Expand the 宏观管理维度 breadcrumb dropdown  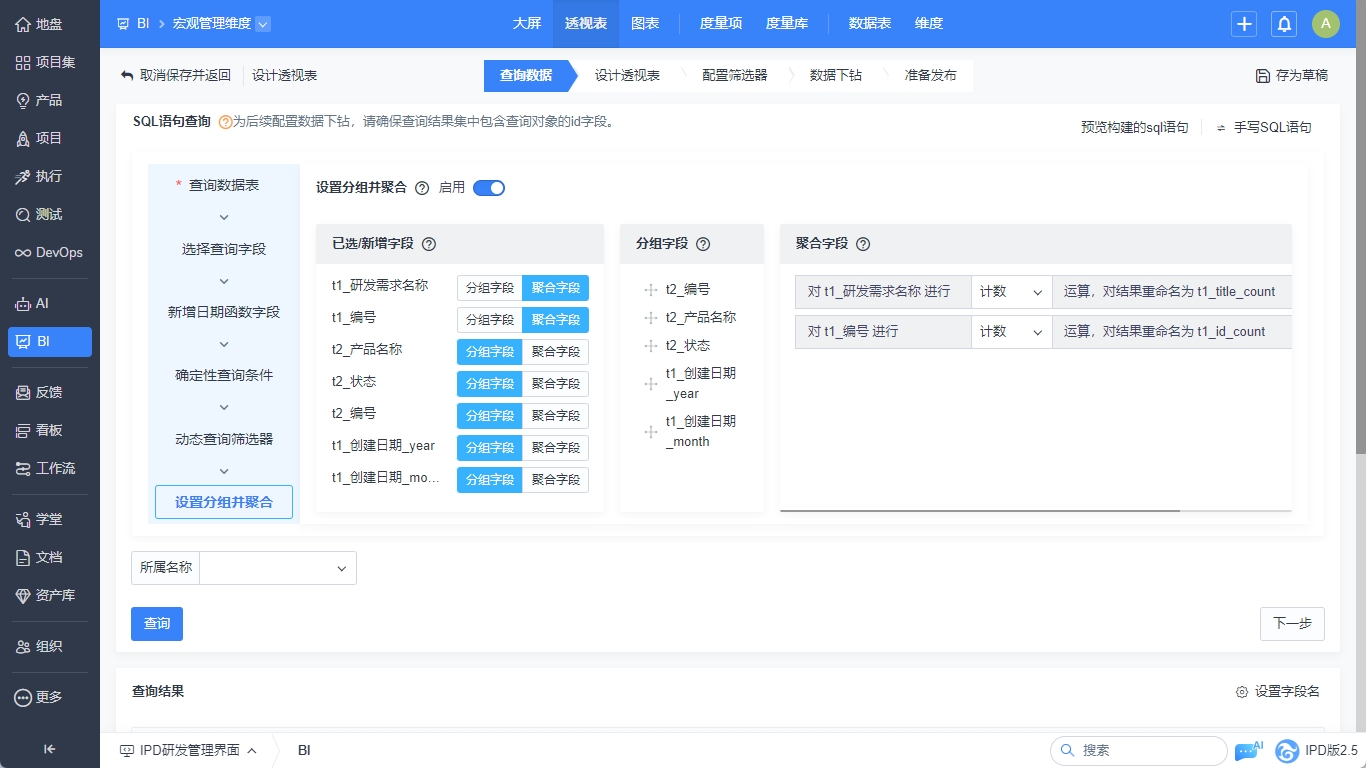tap(262, 24)
